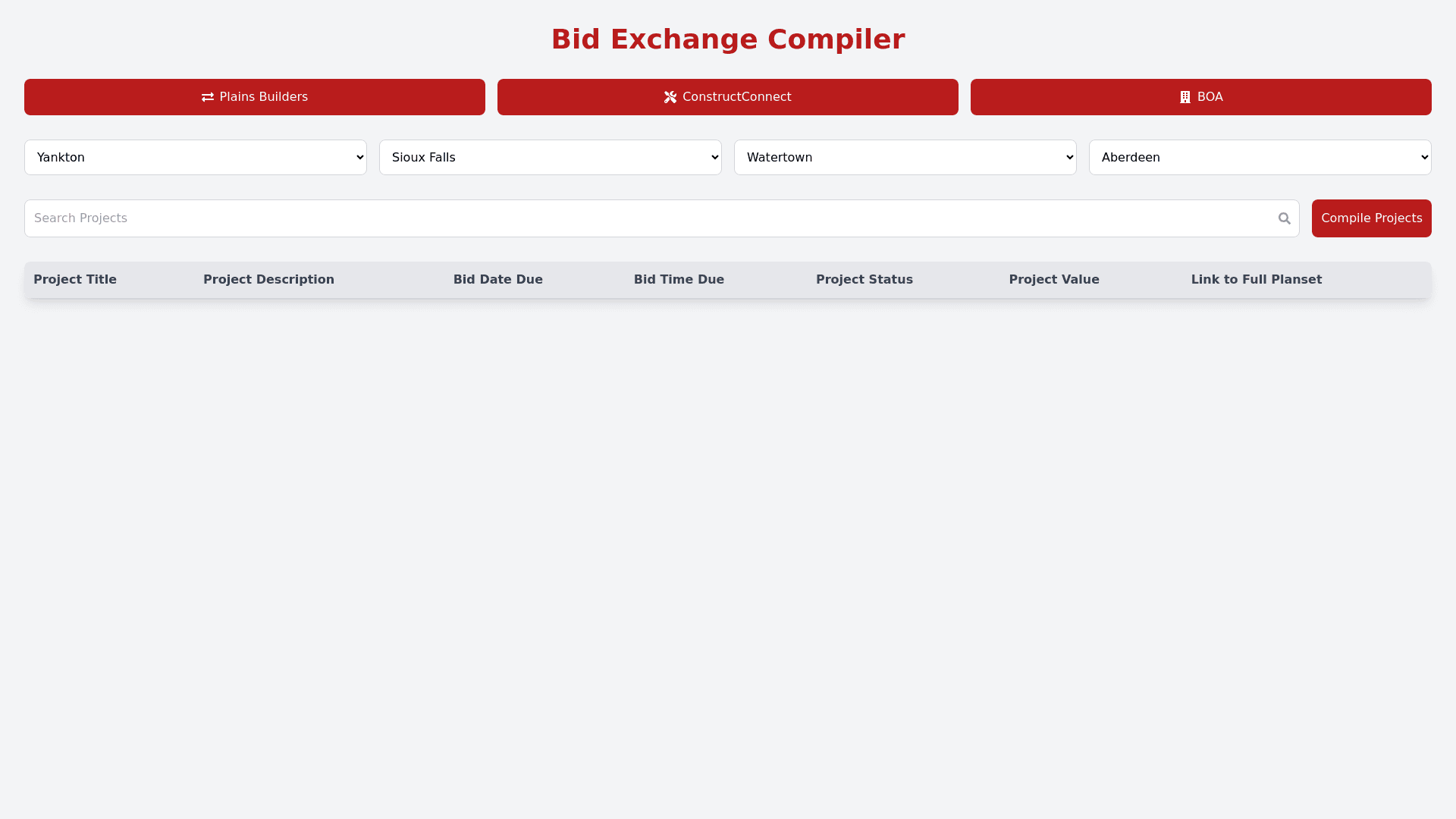Open the Watertown location selector
The image size is (1456, 819).
click(905, 158)
